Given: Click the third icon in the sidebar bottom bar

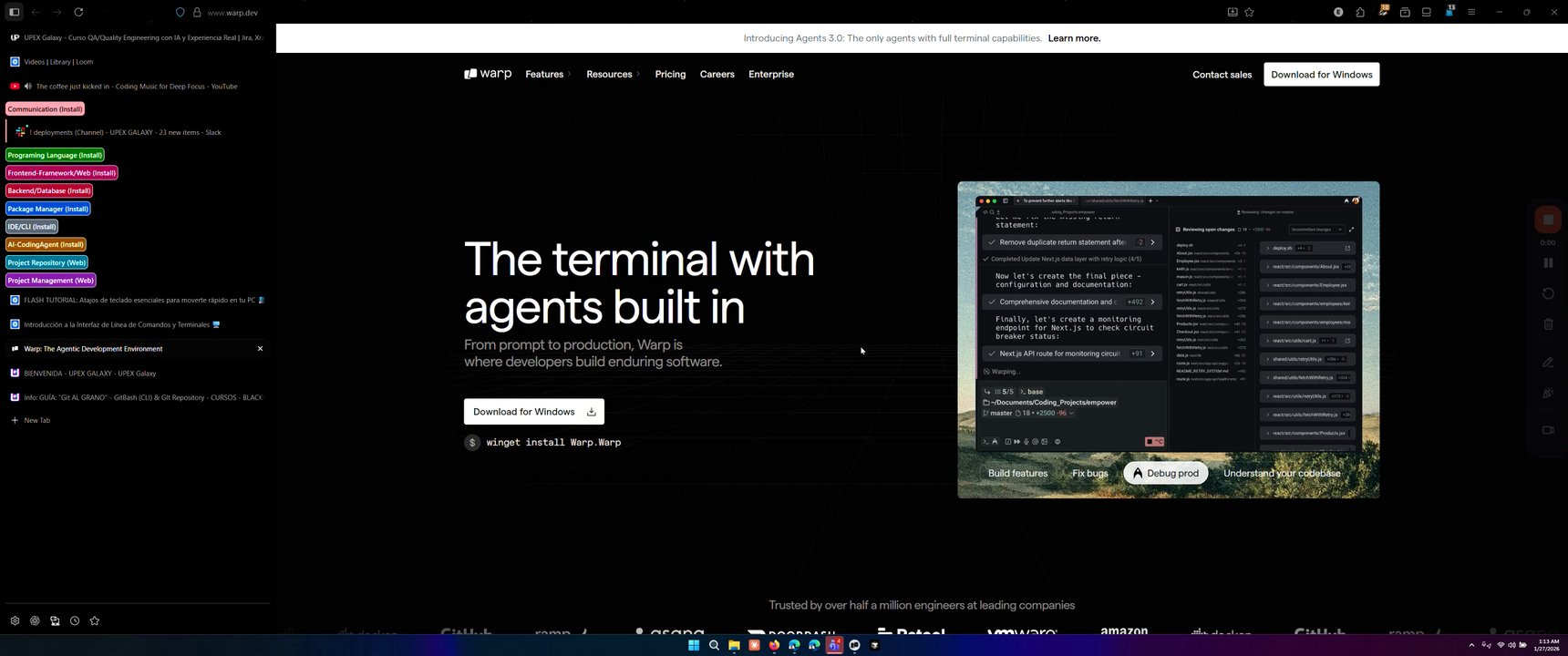Looking at the screenshot, I should (x=55, y=620).
